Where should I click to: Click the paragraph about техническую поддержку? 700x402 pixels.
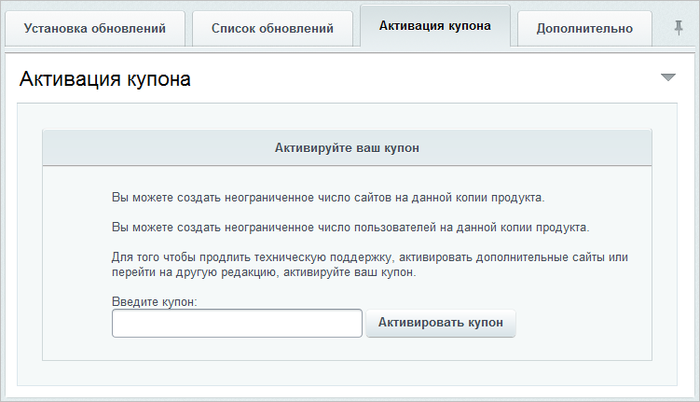[x=370, y=264]
